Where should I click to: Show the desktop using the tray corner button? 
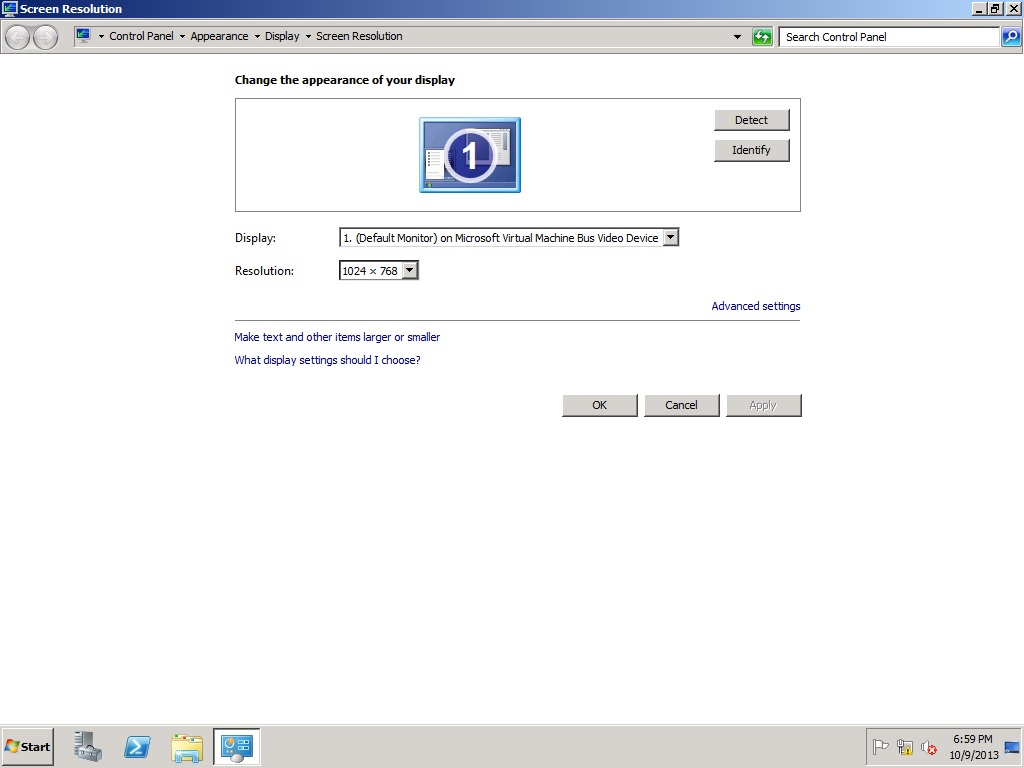[1016, 746]
